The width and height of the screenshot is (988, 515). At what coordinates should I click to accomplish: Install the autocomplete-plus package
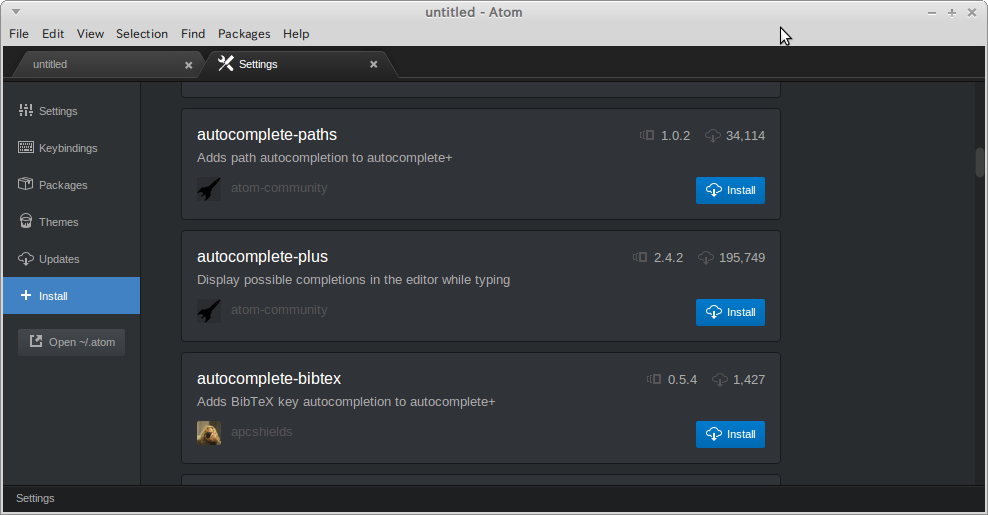[x=730, y=313]
